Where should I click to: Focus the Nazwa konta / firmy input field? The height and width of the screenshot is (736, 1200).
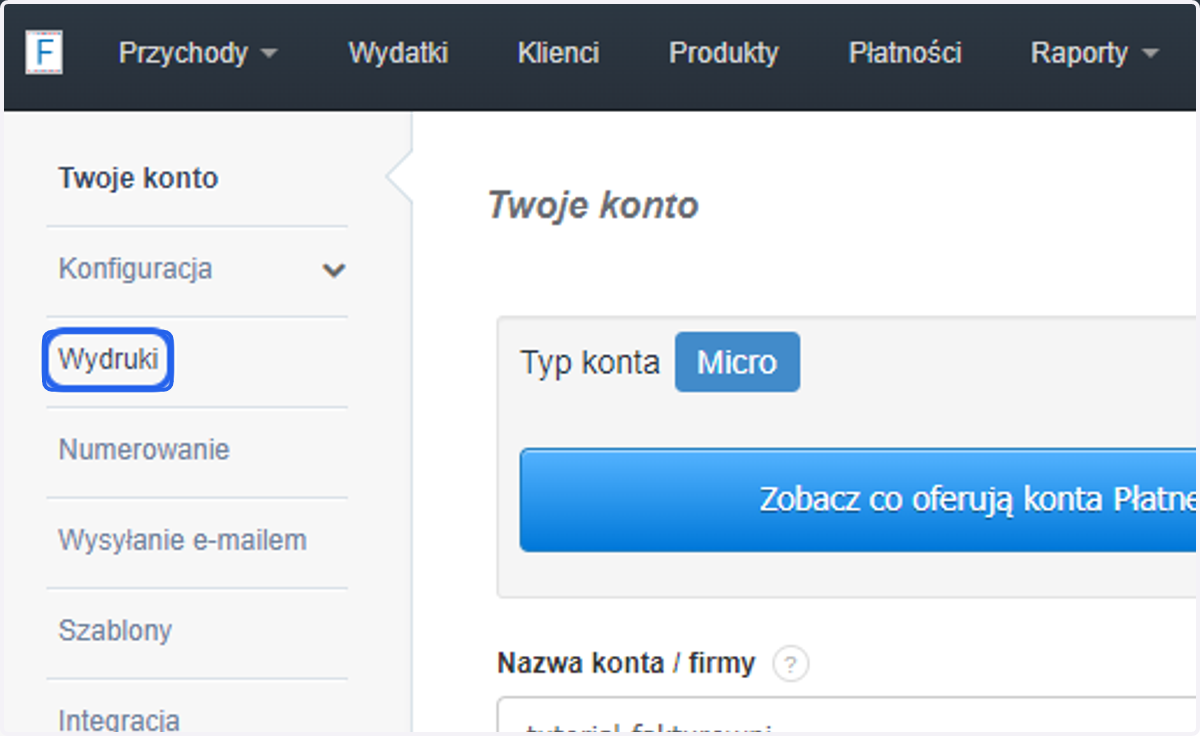pyautogui.click(x=847, y=717)
